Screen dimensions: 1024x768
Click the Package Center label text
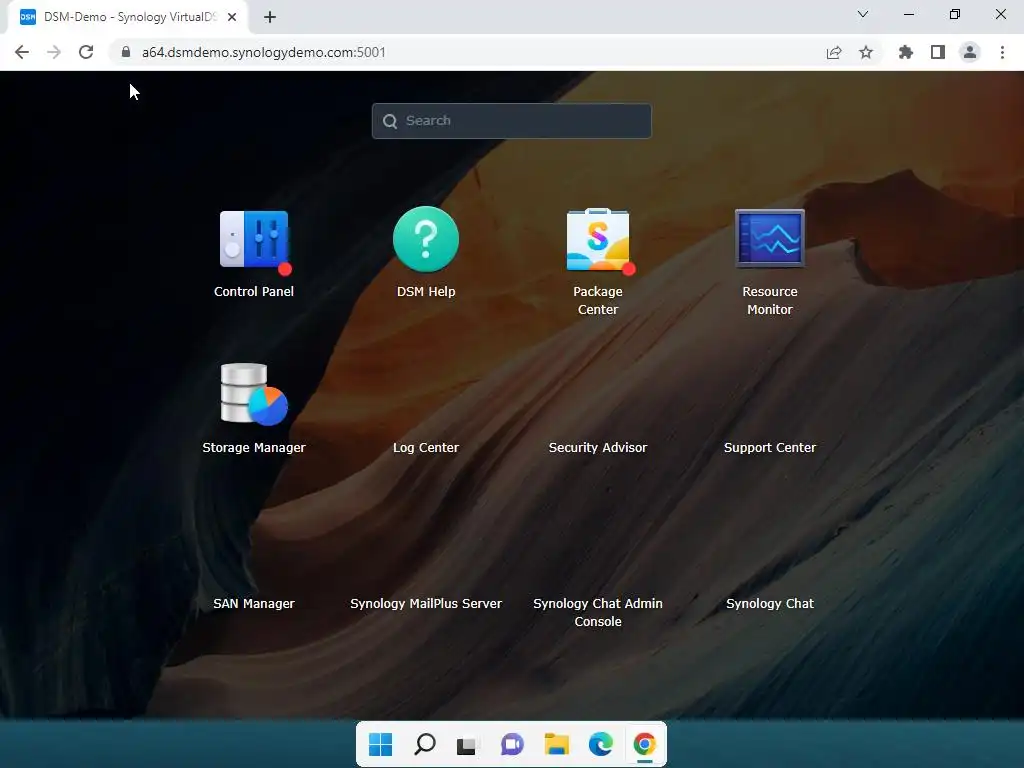coord(598,300)
